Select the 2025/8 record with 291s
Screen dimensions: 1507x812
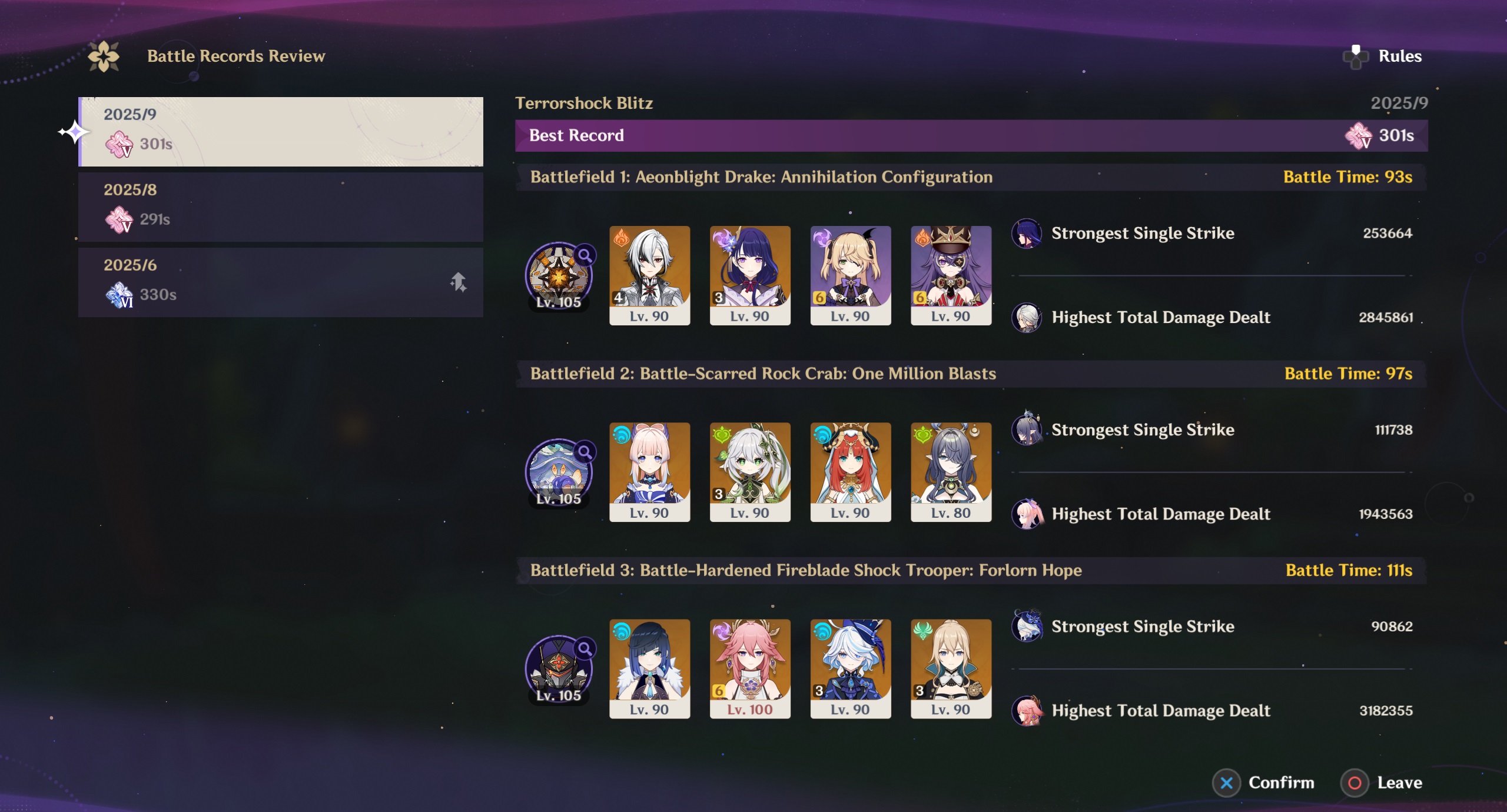click(x=281, y=207)
